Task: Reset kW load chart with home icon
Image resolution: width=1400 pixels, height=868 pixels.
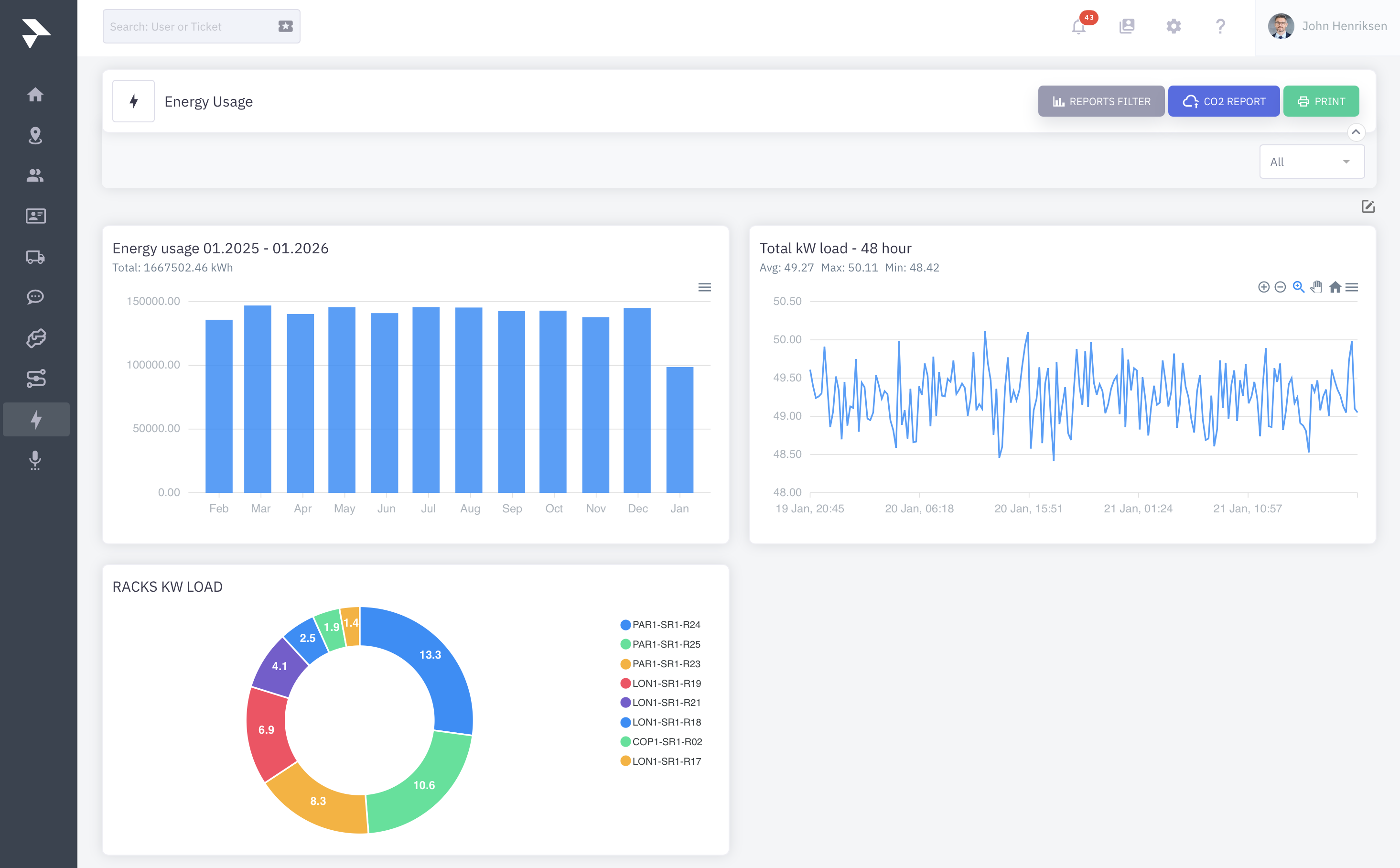Action: pyautogui.click(x=1335, y=287)
